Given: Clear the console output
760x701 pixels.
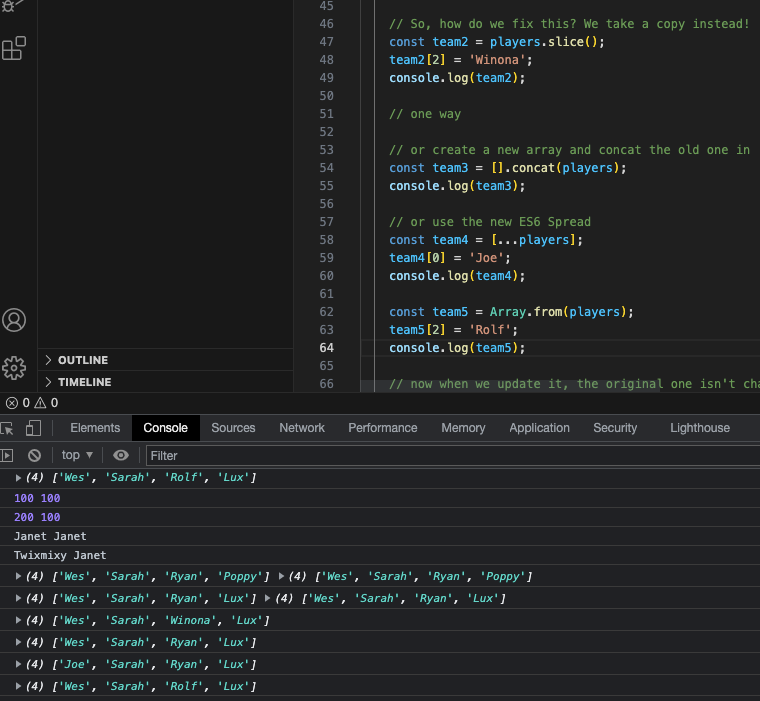Looking at the screenshot, I should tap(34, 455).
